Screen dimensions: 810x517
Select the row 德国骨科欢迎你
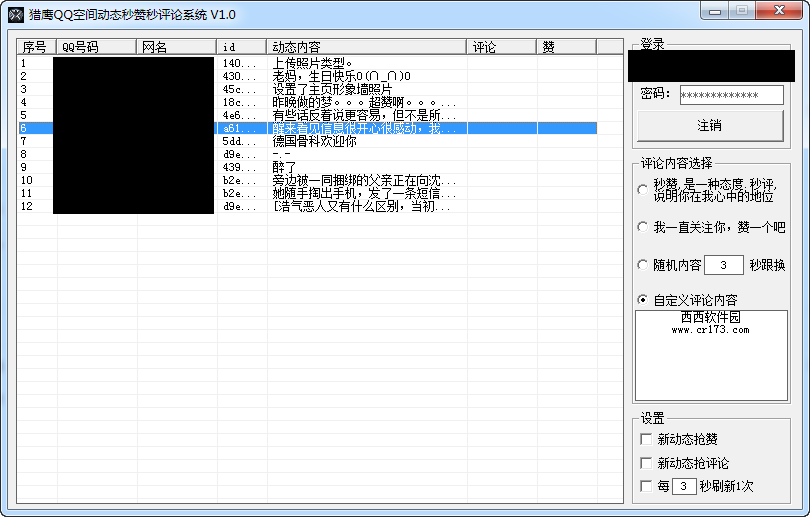pos(307,141)
